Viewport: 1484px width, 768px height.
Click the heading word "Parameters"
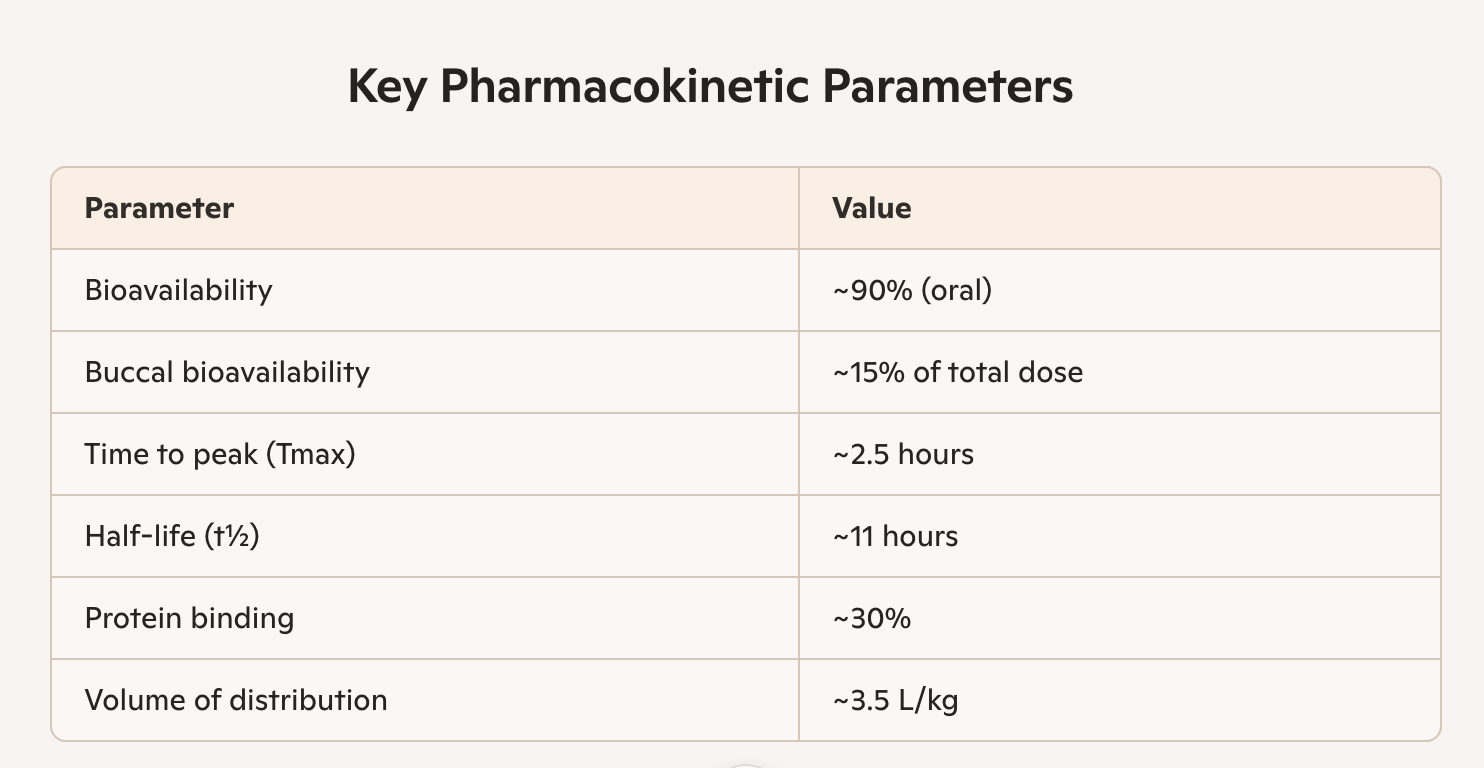click(947, 87)
